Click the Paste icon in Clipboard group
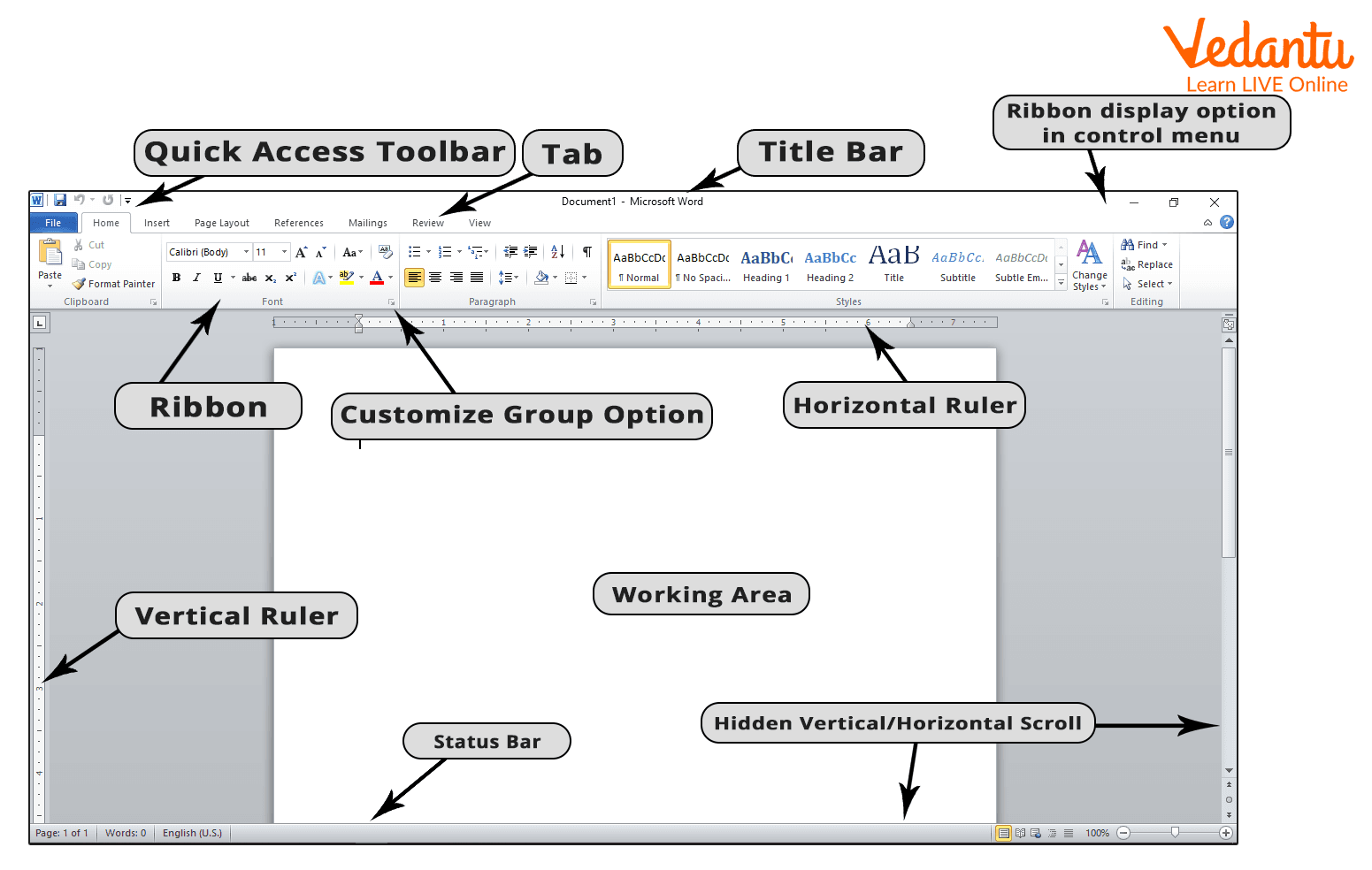Image resolution: width=1372 pixels, height=870 pixels. [x=50, y=253]
